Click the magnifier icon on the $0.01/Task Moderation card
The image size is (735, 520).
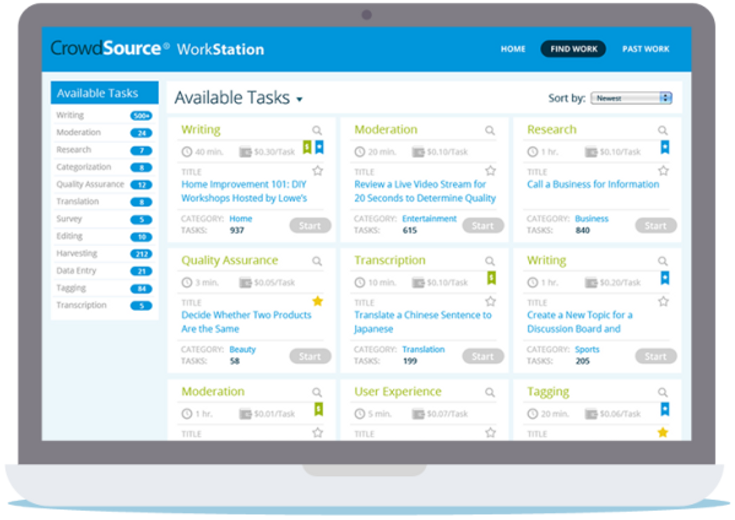[317, 392]
